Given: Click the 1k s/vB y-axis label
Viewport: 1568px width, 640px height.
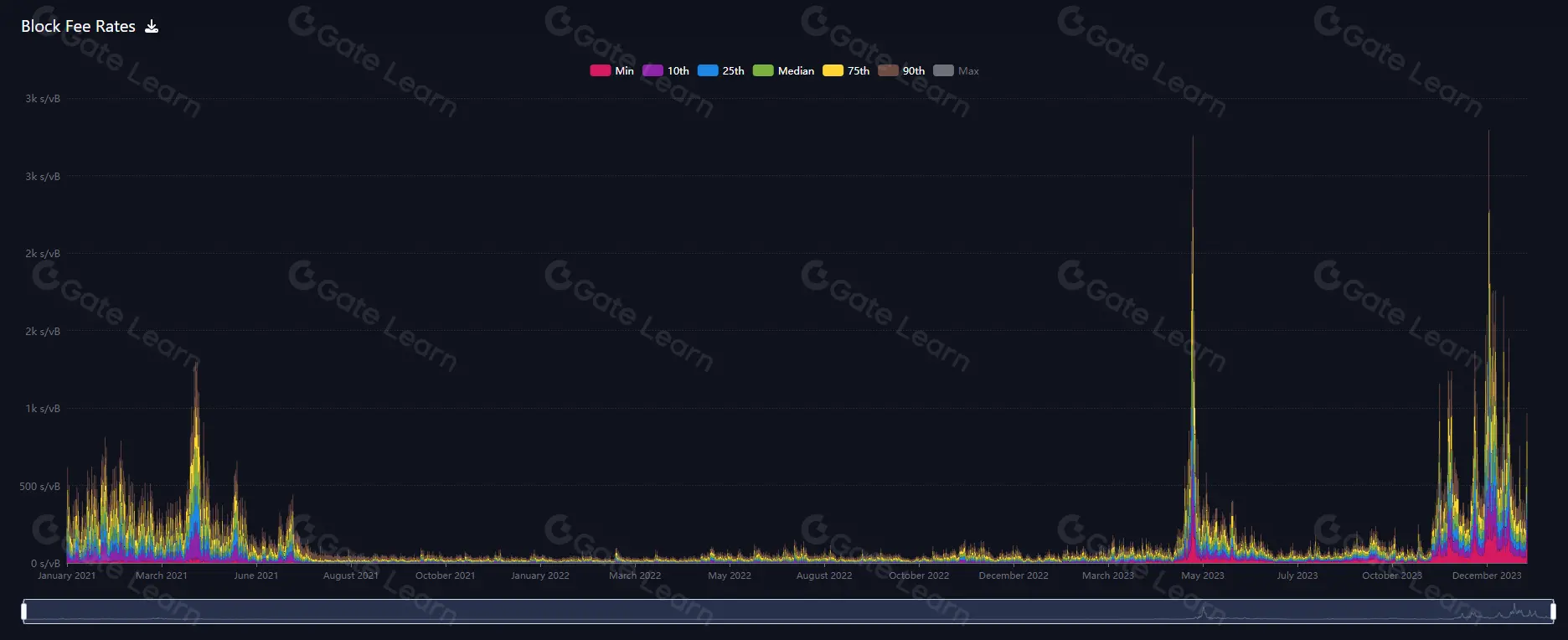Looking at the screenshot, I should 43,409.
